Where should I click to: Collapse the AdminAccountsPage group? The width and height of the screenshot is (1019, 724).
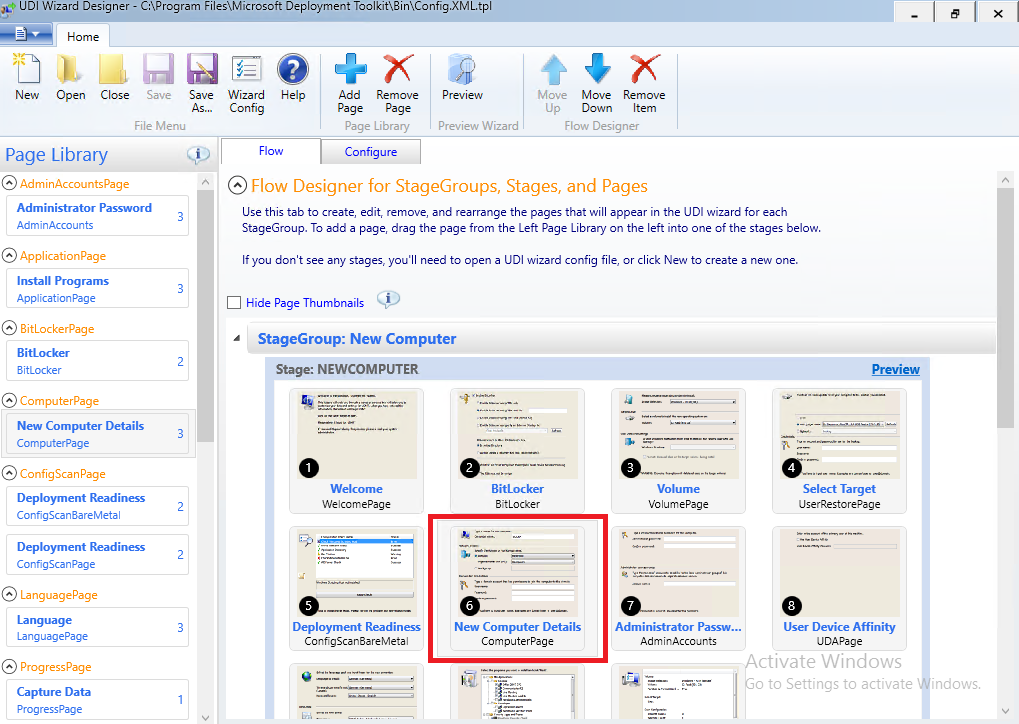[x=9, y=183]
